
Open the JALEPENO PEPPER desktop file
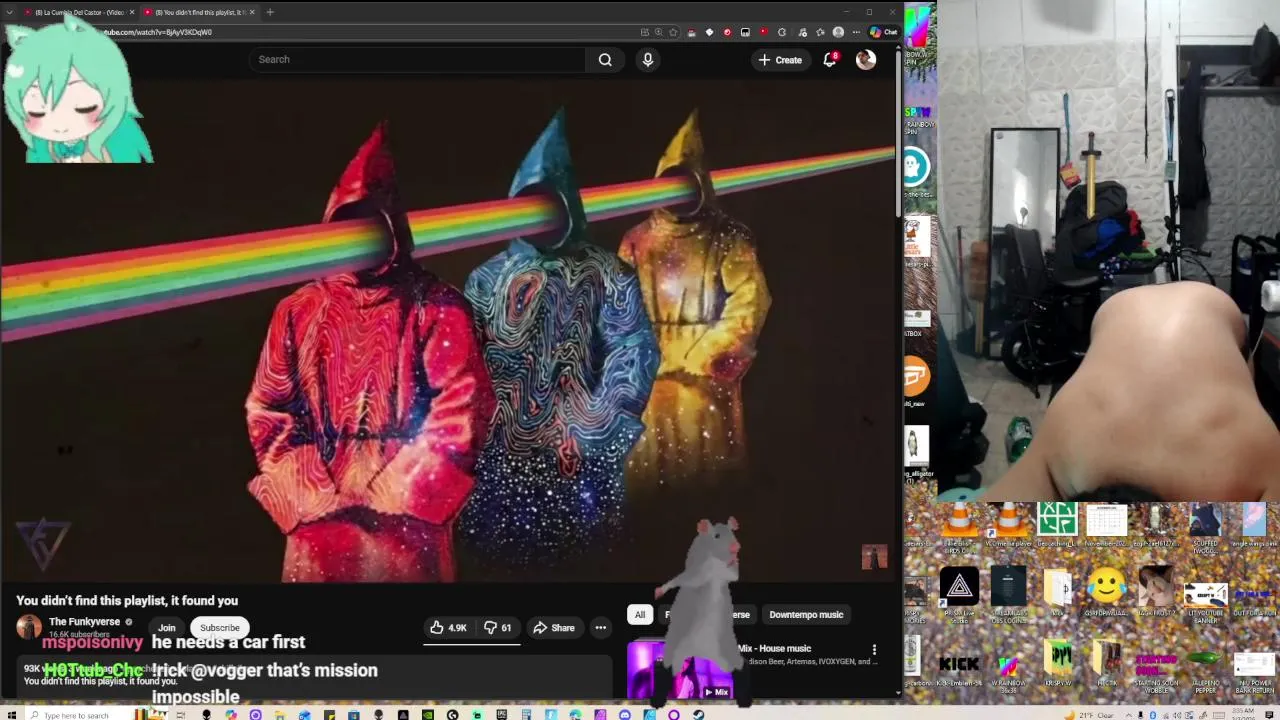pos(1205,670)
